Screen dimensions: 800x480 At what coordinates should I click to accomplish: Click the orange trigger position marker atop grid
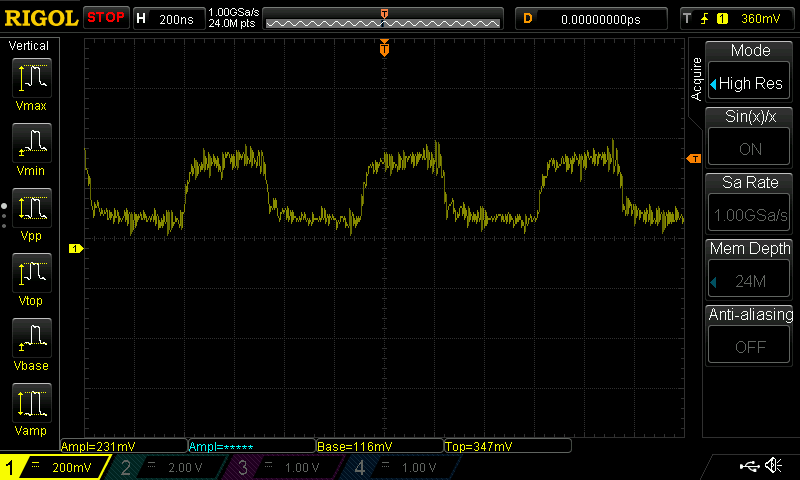(384, 48)
